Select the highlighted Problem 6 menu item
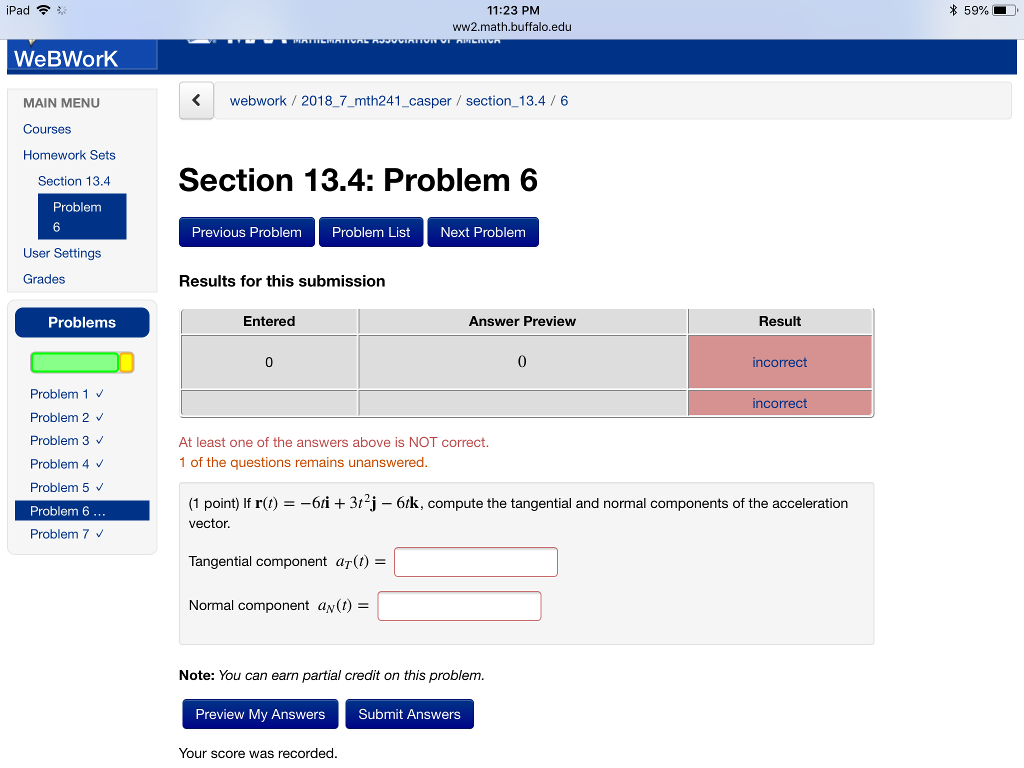Viewport: 1024px width, 768px height. pyautogui.click(x=82, y=217)
